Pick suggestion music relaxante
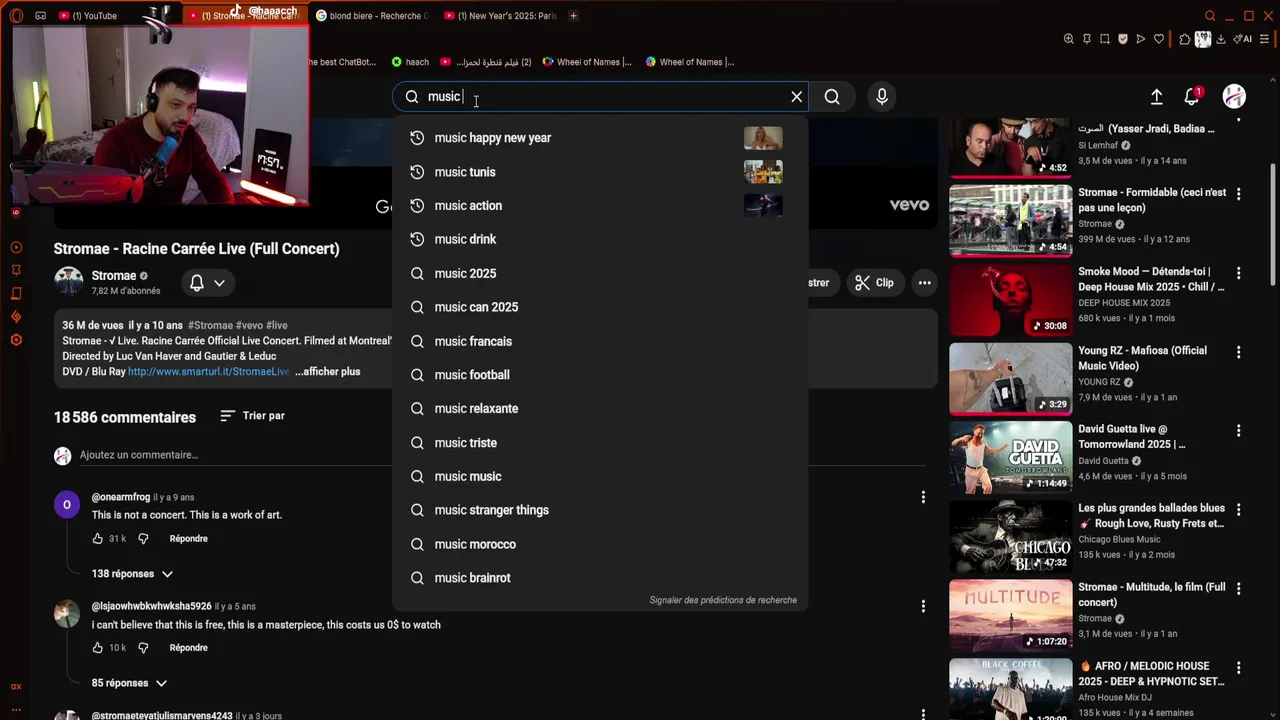Screen dimensions: 1280x720 click(600, 409)
